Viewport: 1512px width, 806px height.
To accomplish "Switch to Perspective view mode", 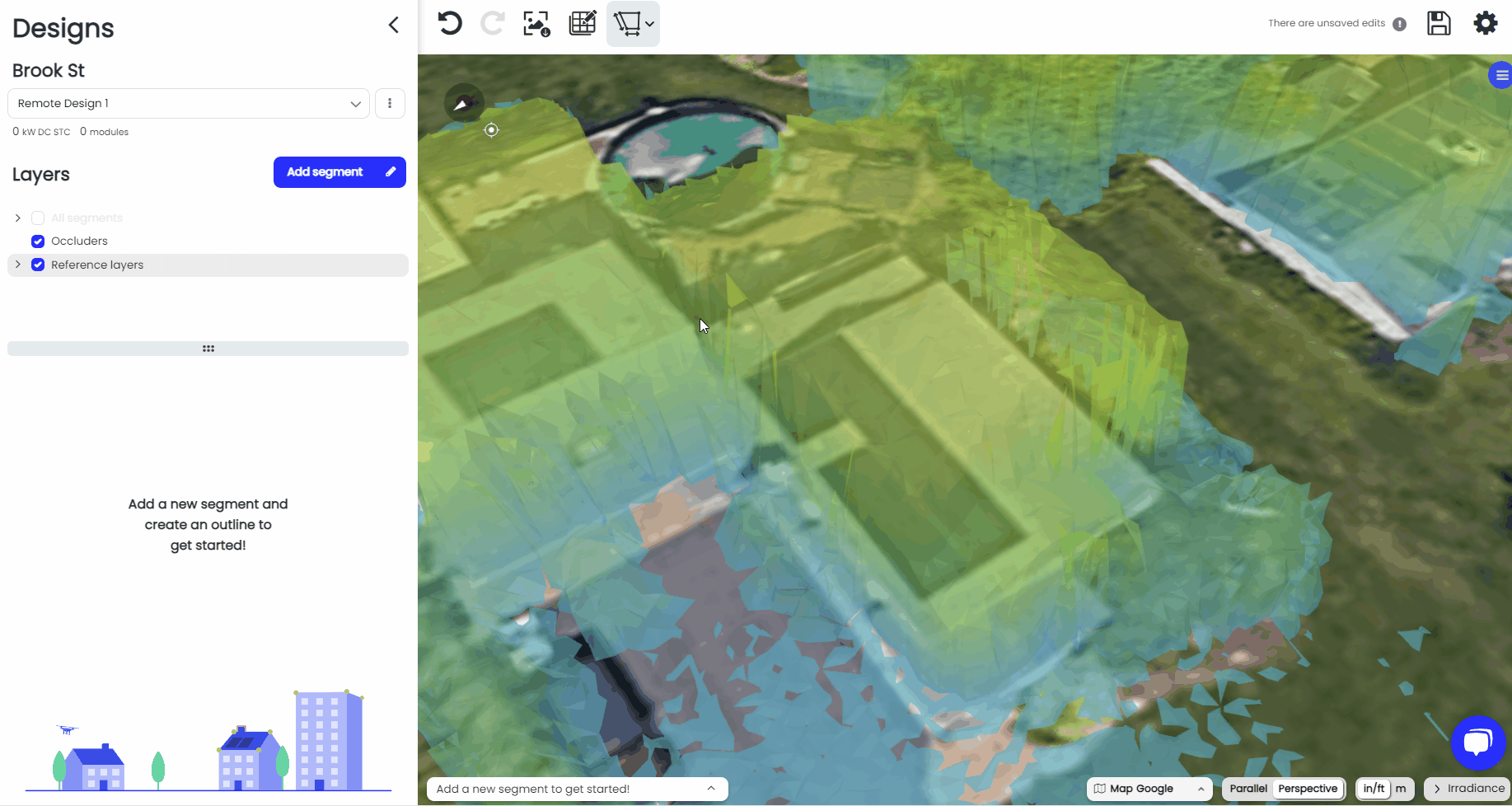I will point(1308,789).
